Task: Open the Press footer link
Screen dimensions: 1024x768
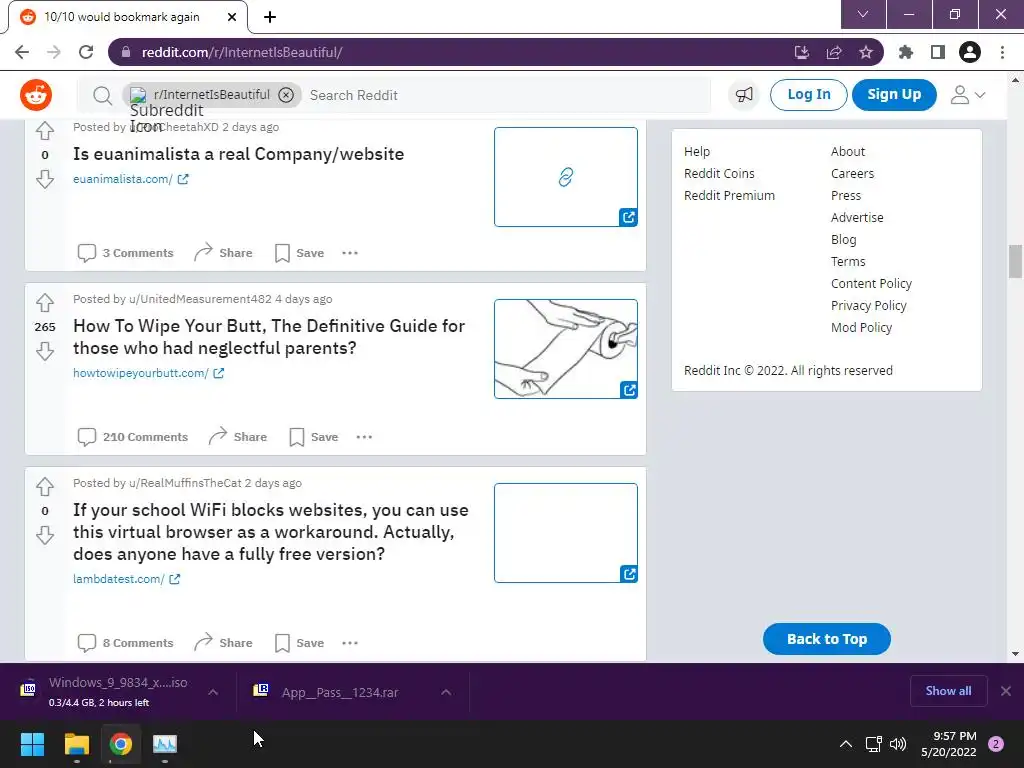Action: coord(846,196)
